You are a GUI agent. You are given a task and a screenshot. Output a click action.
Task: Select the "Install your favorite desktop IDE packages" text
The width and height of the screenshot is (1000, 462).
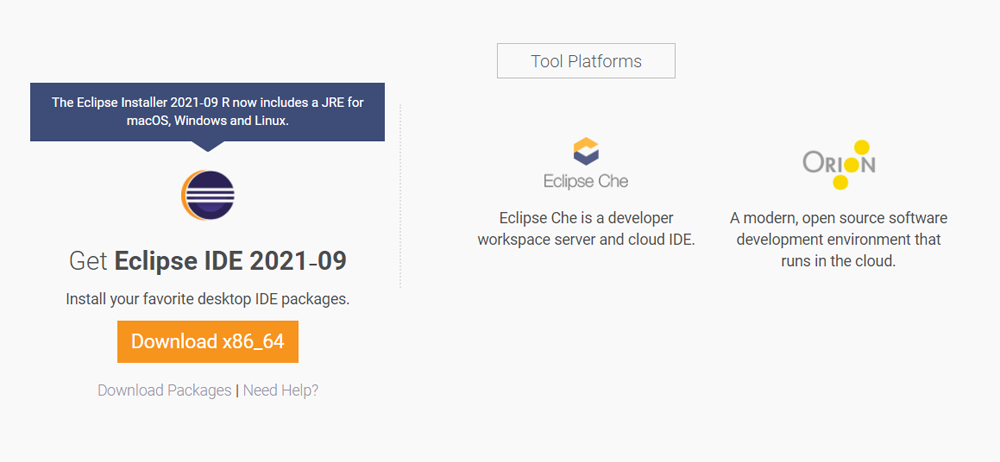pyautogui.click(x=207, y=299)
